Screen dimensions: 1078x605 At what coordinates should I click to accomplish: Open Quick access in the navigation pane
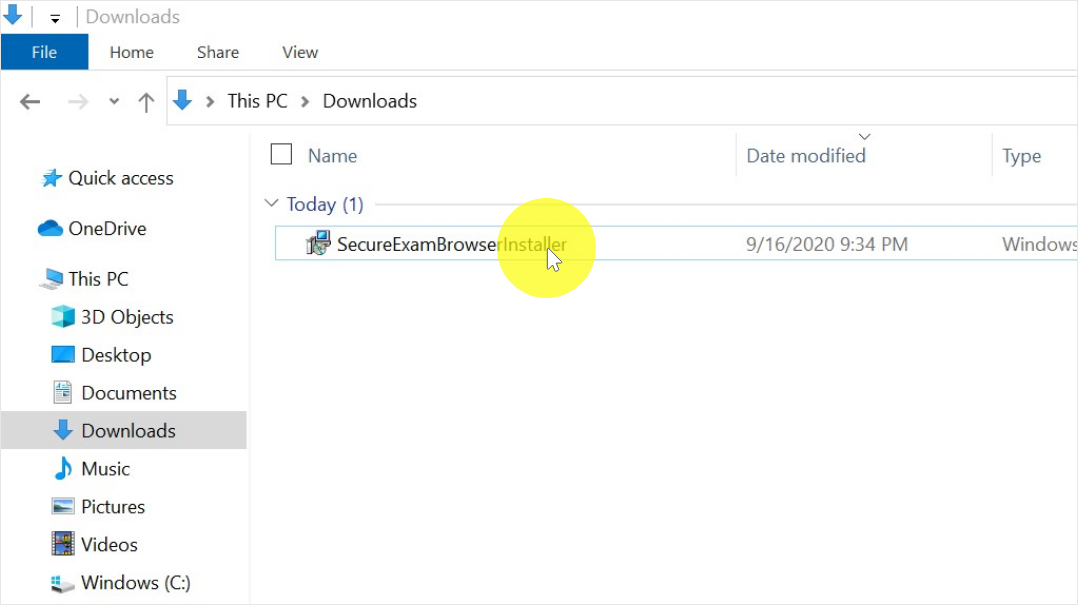coord(121,178)
